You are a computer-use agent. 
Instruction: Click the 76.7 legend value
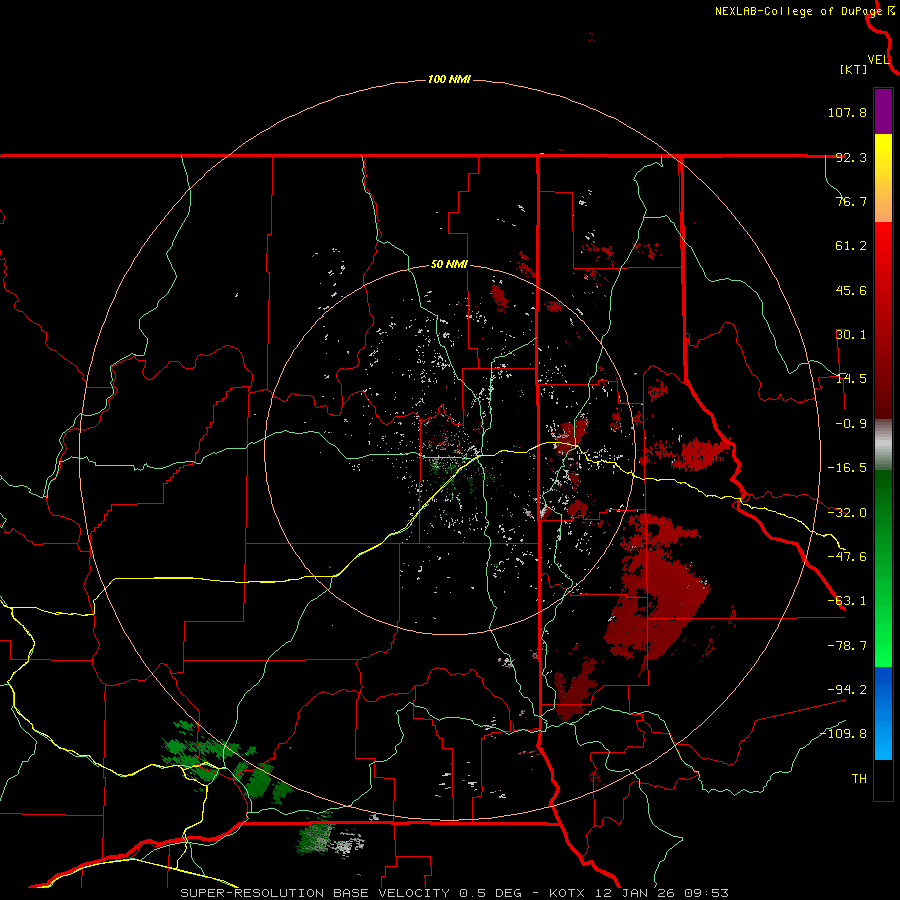coord(851,201)
